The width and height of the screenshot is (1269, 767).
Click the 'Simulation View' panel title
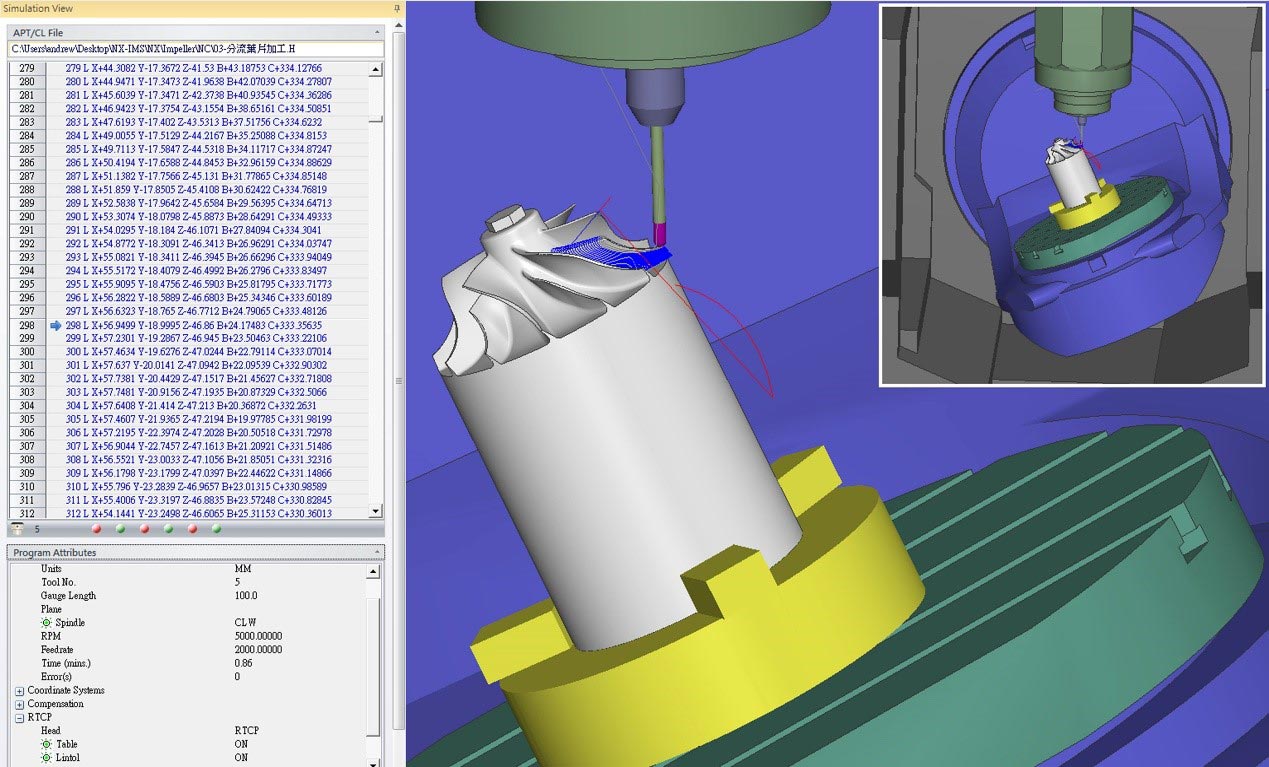[x=38, y=8]
